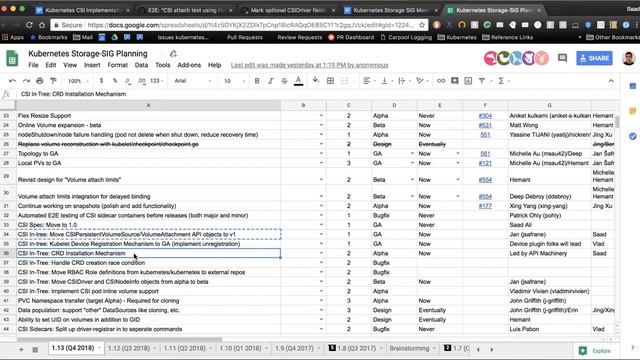Click the Undo icon in toolbar

tap(12, 81)
